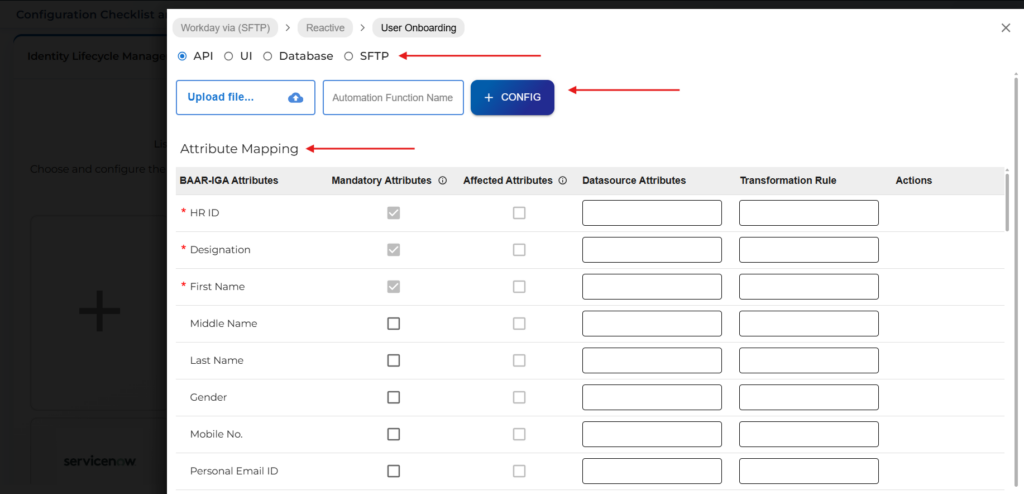Click Datasource Attributes field for HR ID
The width and height of the screenshot is (1024, 494).
[x=652, y=213]
